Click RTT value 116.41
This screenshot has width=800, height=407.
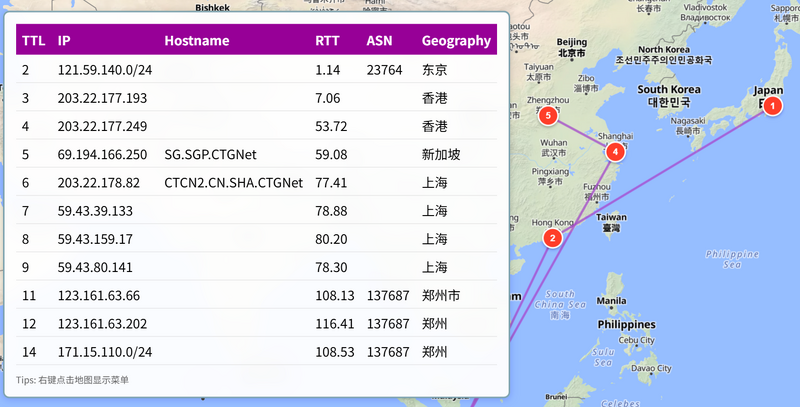(335, 323)
